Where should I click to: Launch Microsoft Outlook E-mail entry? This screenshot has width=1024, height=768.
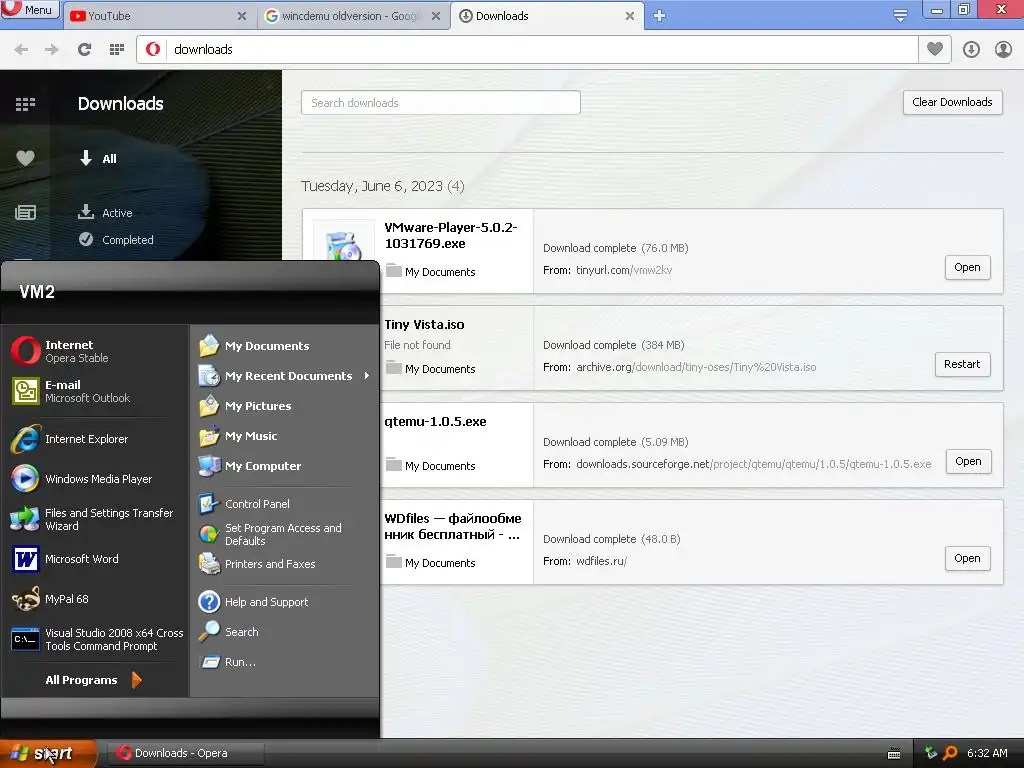click(x=97, y=391)
